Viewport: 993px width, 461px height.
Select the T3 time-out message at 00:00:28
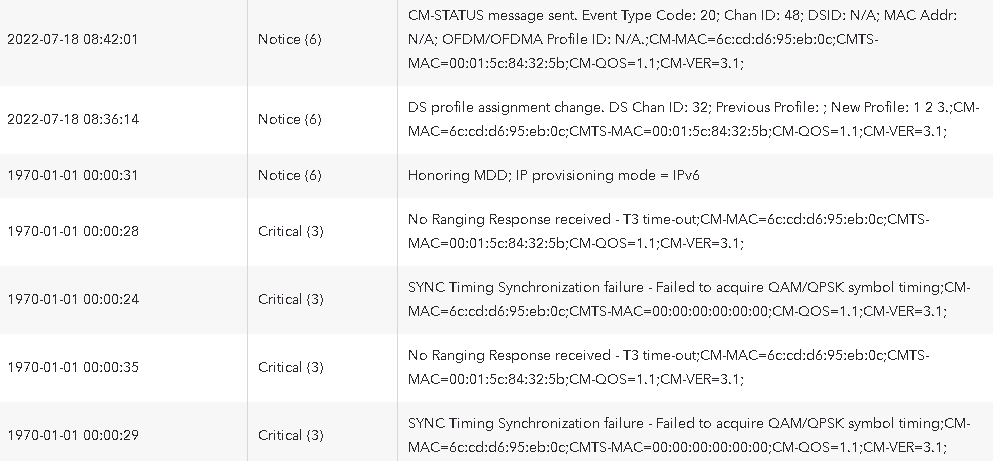tap(668, 231)
